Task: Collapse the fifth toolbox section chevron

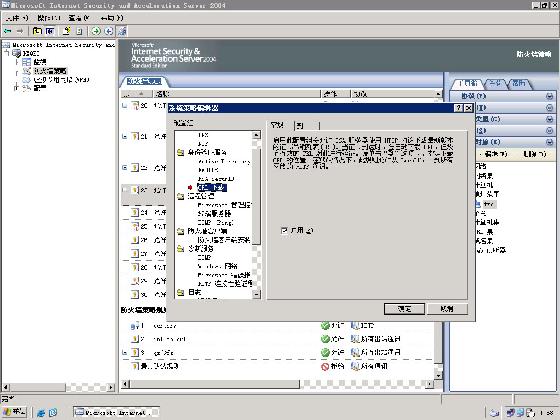Action: pos(549,142)
